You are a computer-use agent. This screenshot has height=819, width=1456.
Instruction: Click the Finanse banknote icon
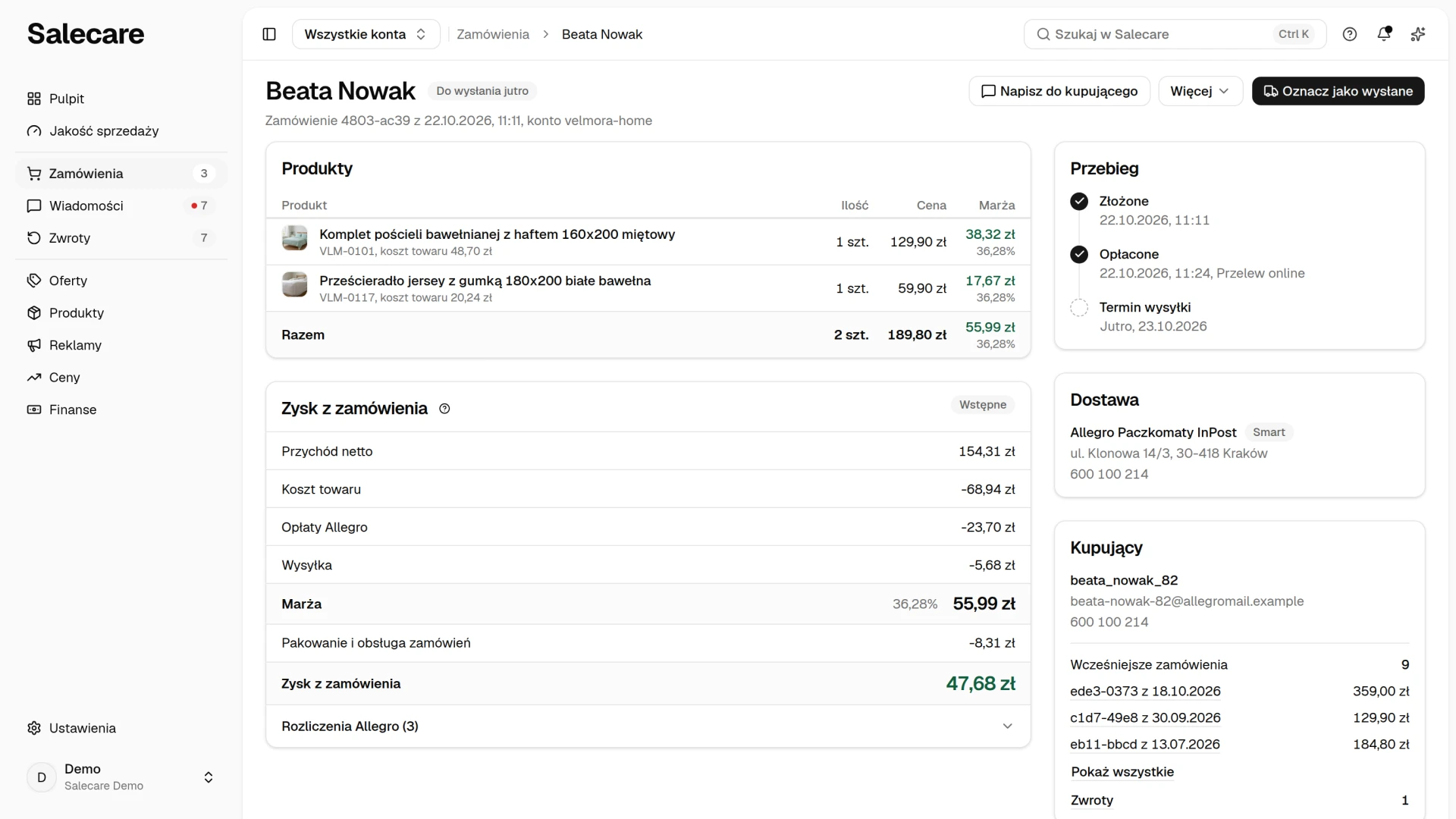(x=34, y=409)
